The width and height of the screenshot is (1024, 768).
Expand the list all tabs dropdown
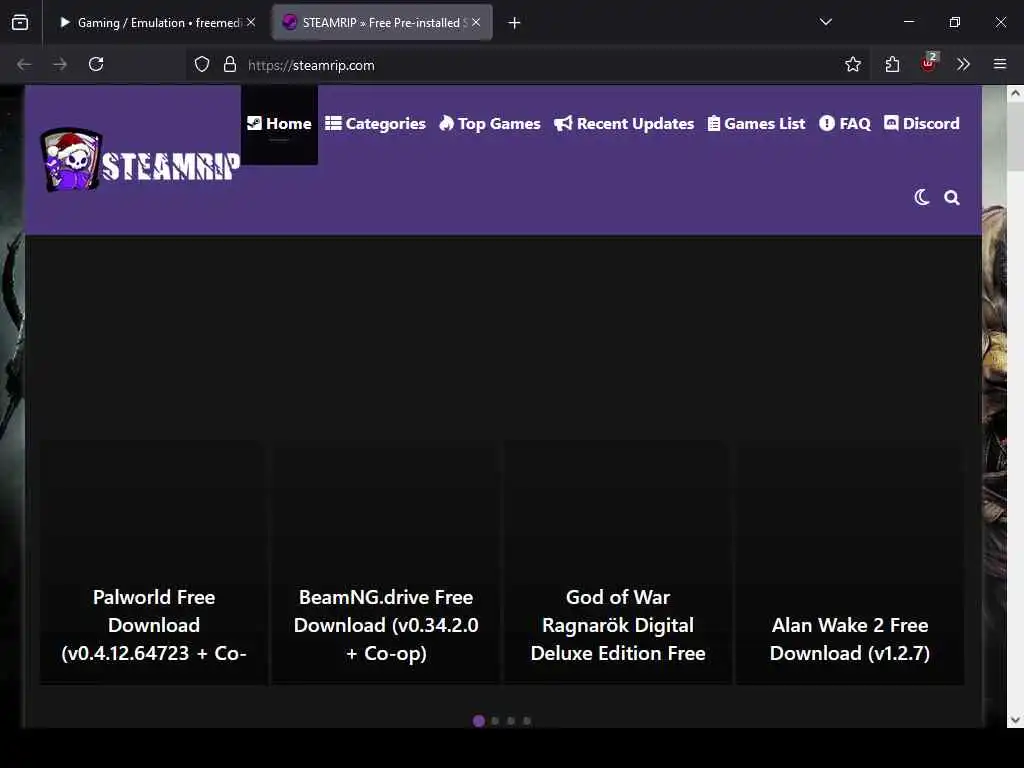click(x=825, y=22)
